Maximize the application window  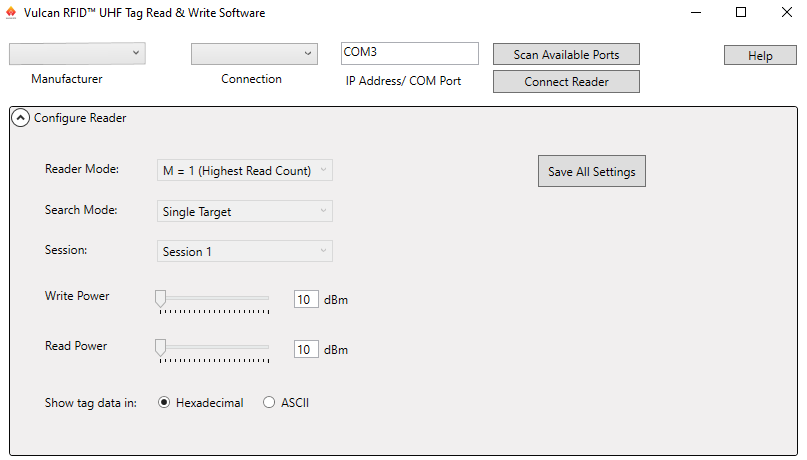click(x=741, y=13)
